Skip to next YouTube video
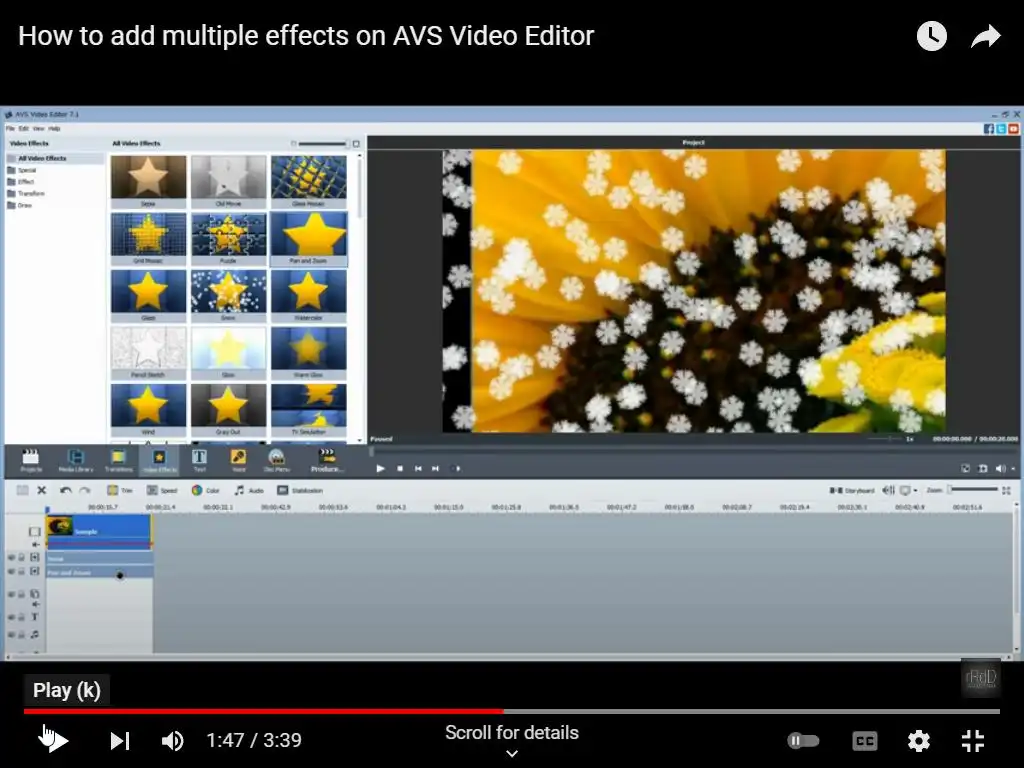The image size is (1024, 768). click(x=120, y=741)
